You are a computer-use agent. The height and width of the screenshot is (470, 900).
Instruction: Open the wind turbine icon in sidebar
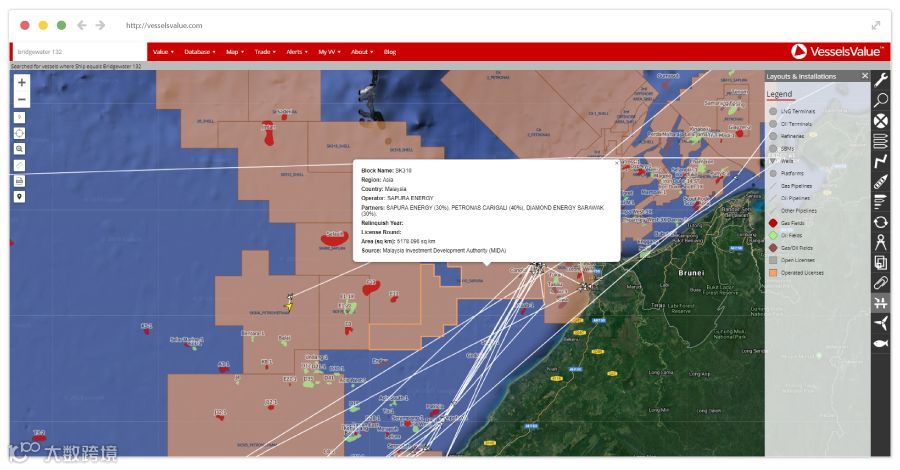pyautogui.click(x=880, y=323)
